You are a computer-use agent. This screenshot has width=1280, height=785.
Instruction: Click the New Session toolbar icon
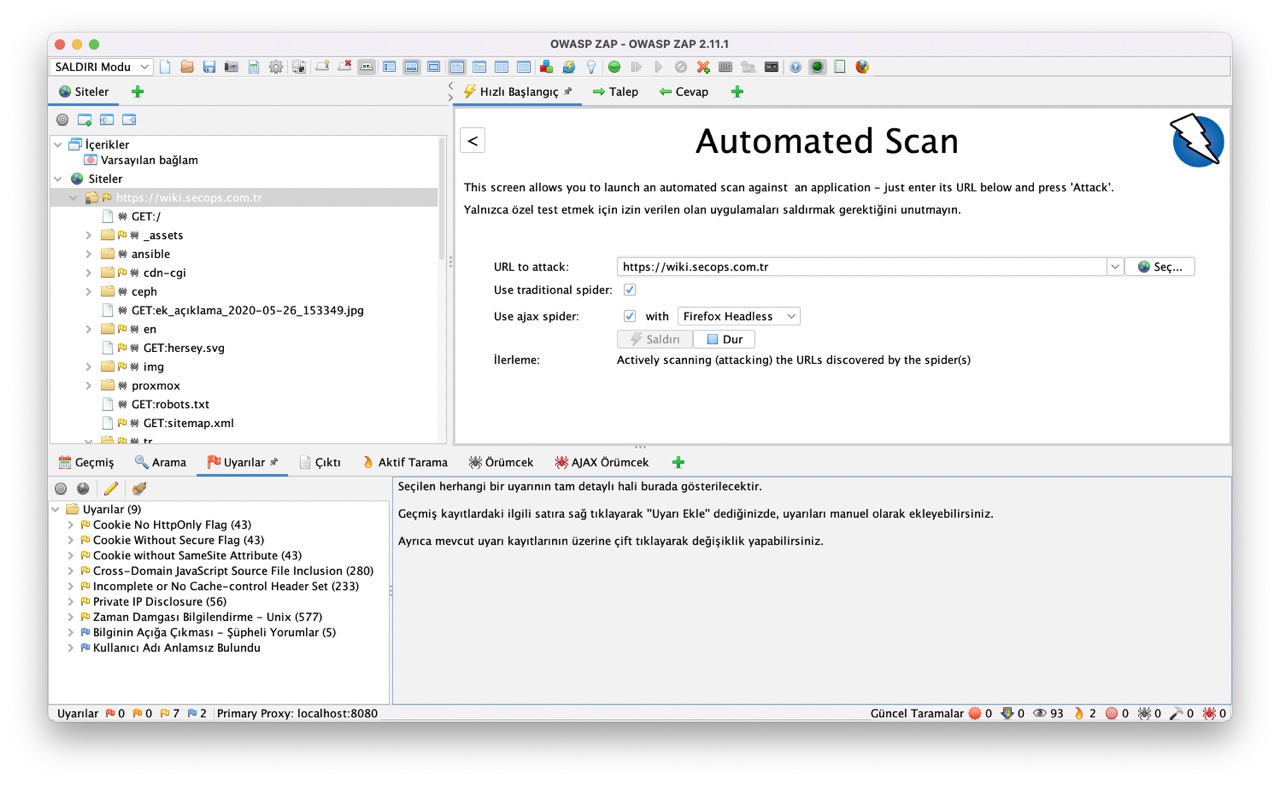[165, 67]
